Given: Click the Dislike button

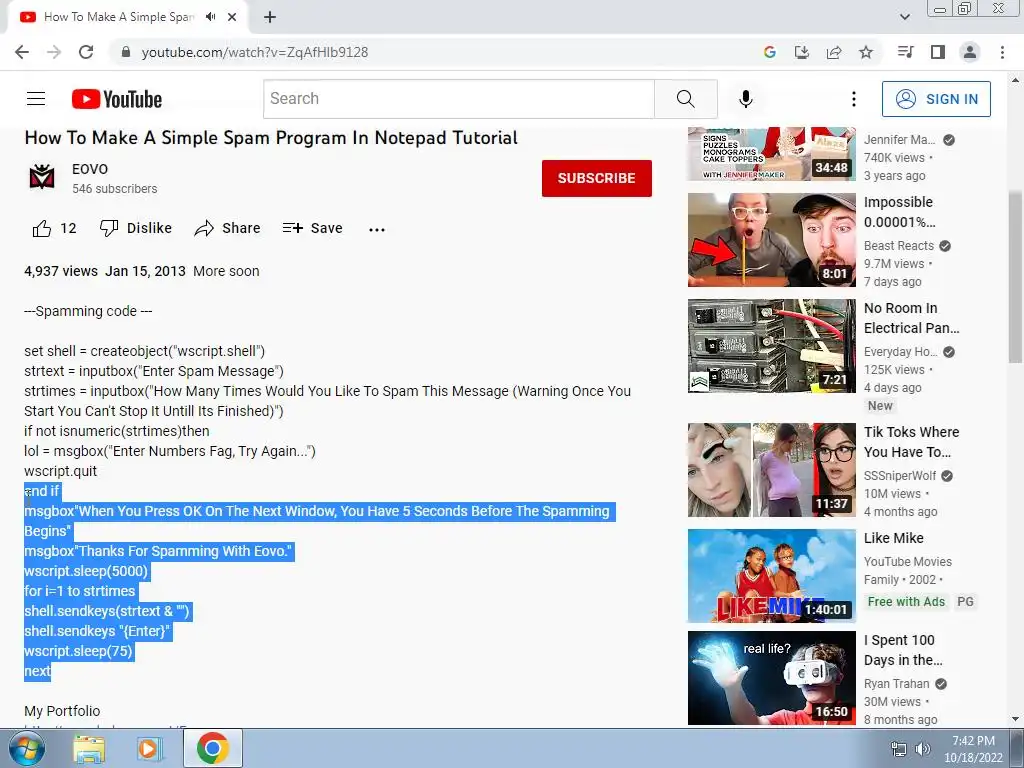Looking at the screenshot, I should click(136, 229).
